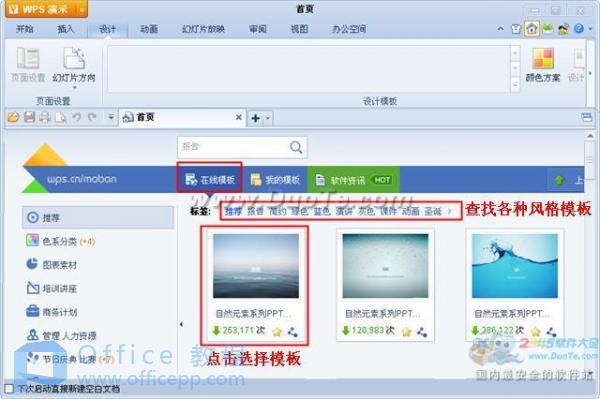Click the open folder icon in quick toolbar

coord(13,117)
